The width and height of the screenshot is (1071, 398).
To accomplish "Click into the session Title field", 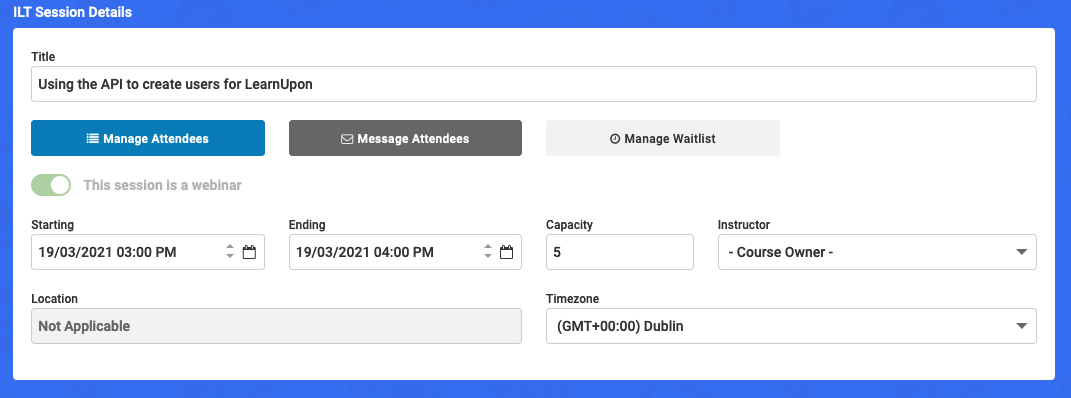I will (533, 84).
